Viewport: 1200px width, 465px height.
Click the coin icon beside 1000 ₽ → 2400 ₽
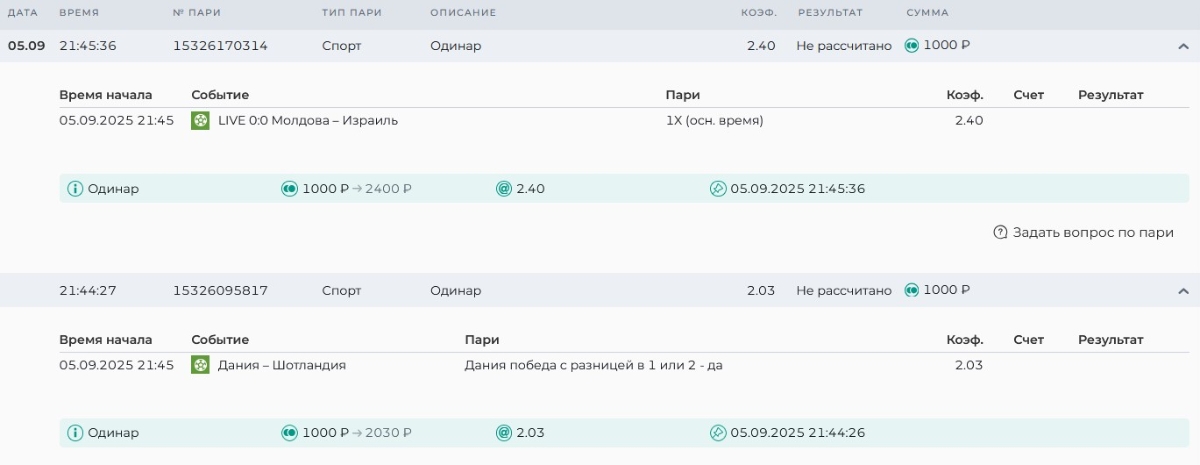(x=290, y=189)
